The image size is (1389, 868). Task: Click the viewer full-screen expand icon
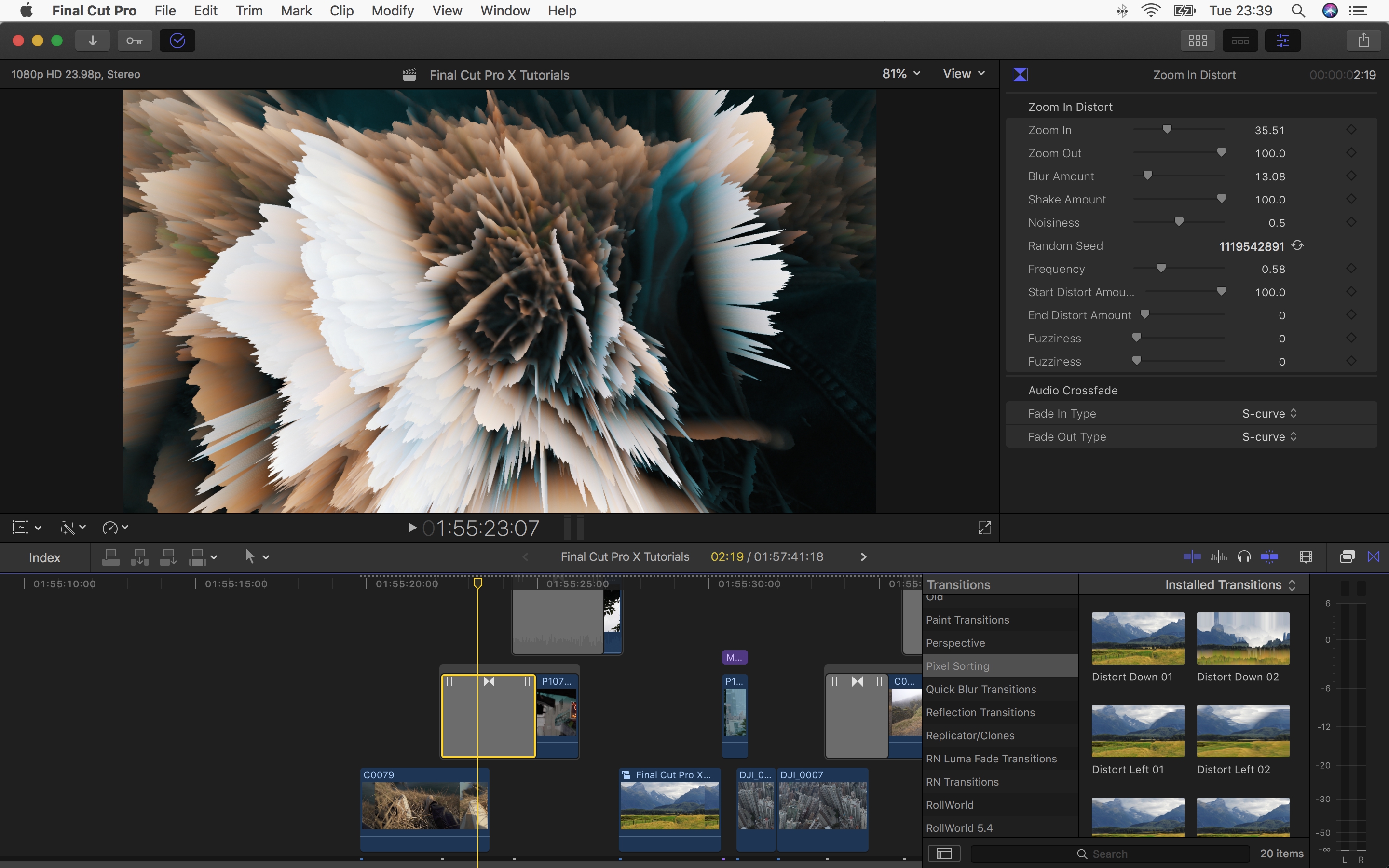tap(984, 528)
